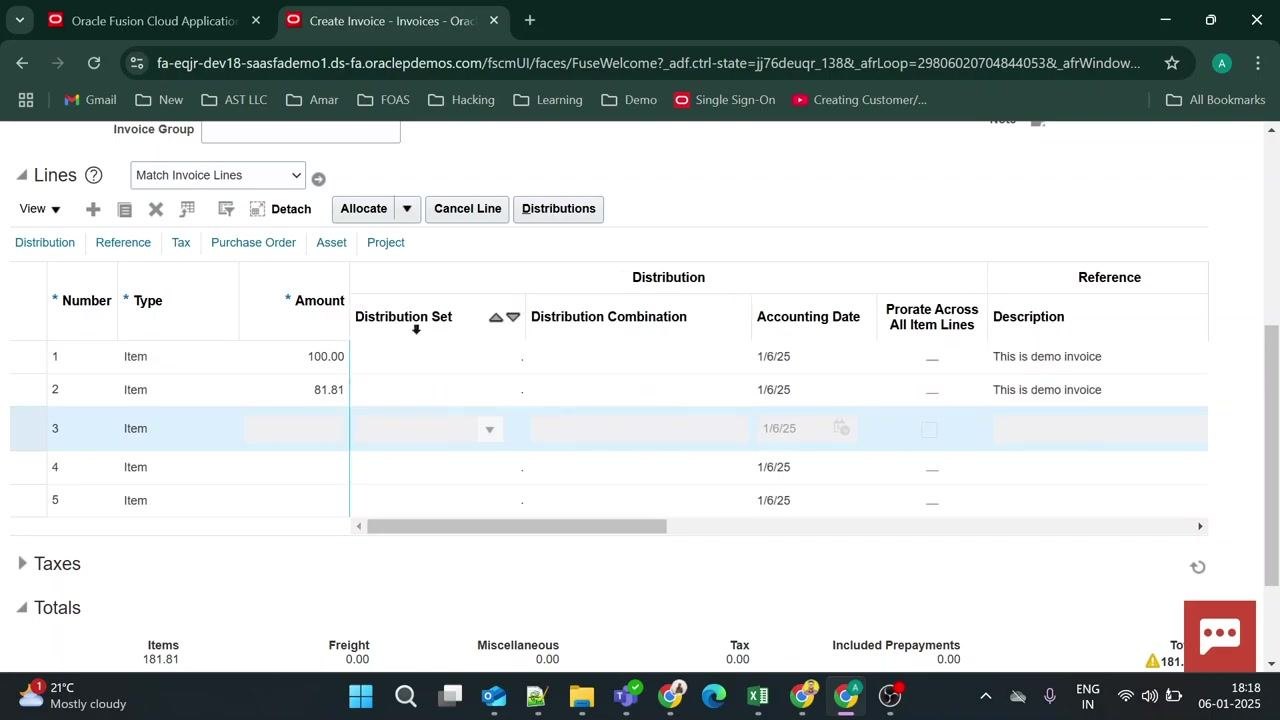Click the table horizontal scrollbar thumb
The width and height of the screenshot is (1280, 720).
516,526
